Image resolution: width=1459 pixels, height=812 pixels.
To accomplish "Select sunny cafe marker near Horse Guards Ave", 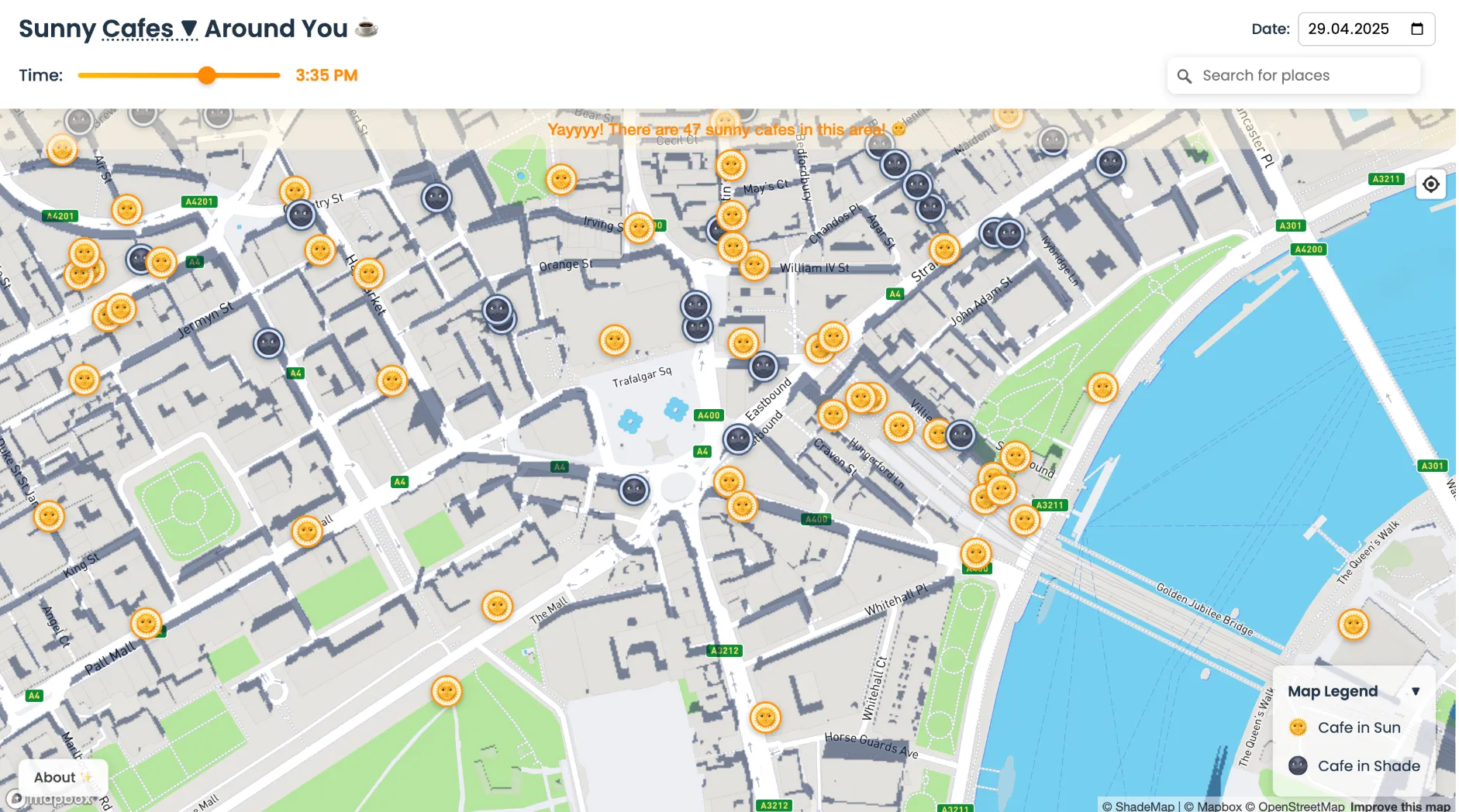I will [764, 718].
